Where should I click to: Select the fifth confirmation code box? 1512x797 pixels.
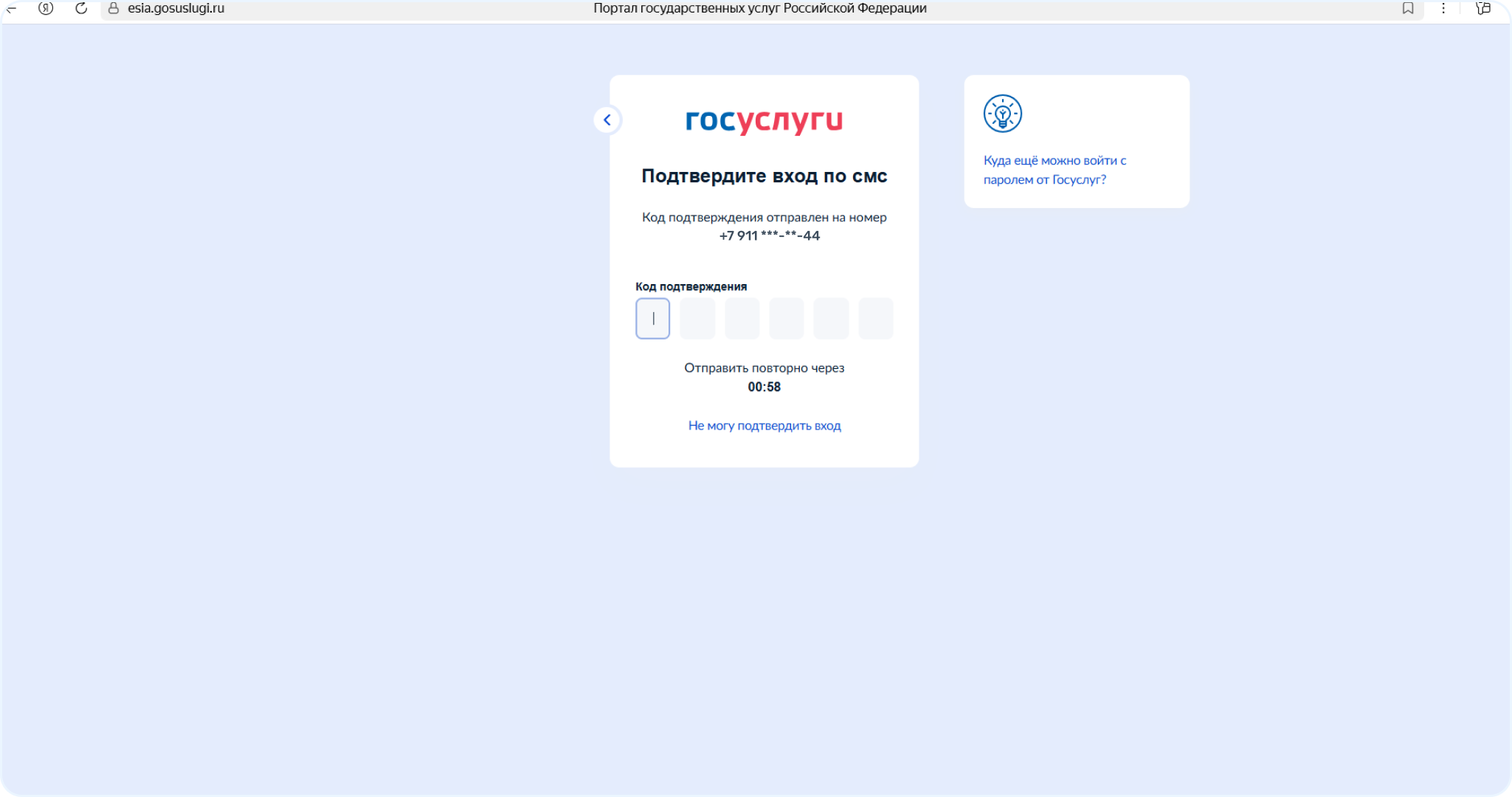click(831, 319)
